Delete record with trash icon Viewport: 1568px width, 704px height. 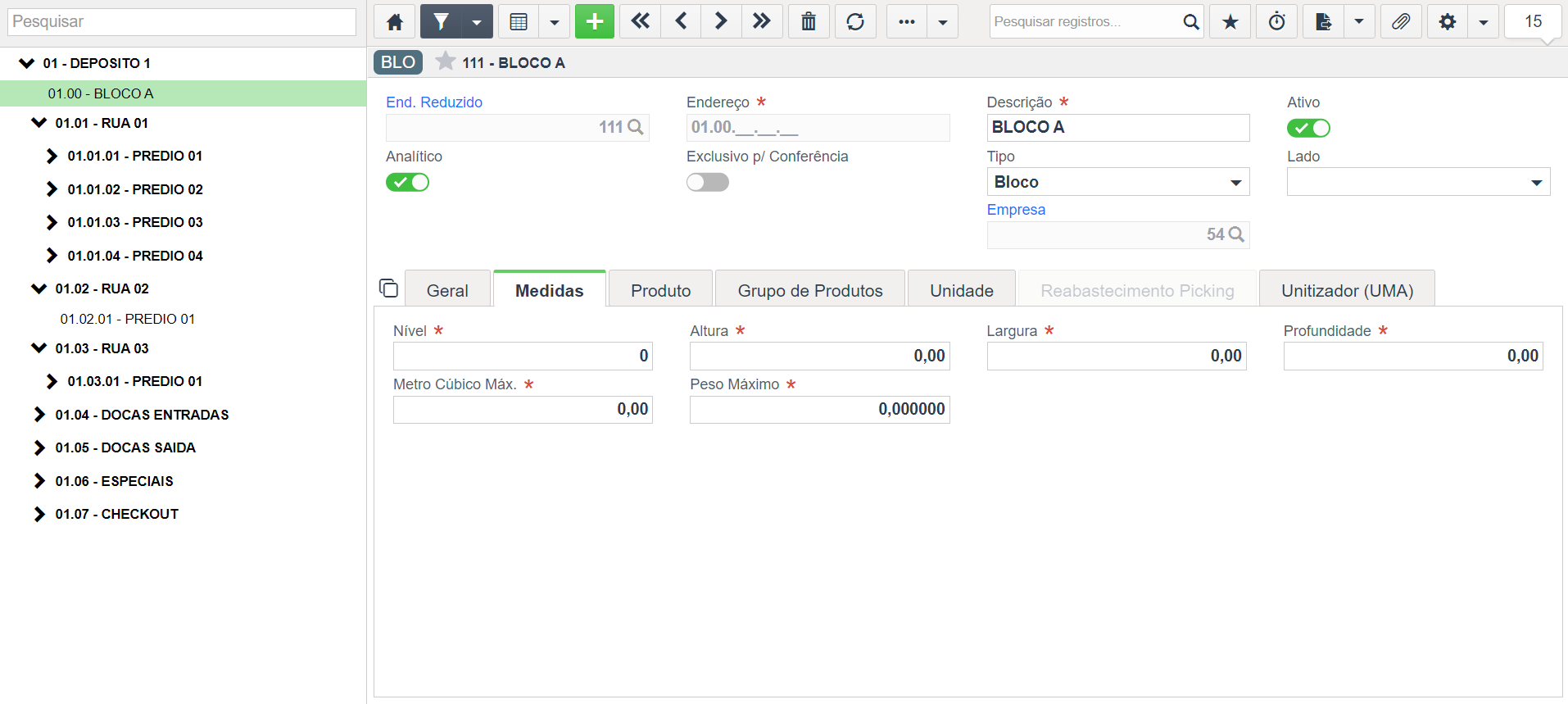(x=809, y=21)
